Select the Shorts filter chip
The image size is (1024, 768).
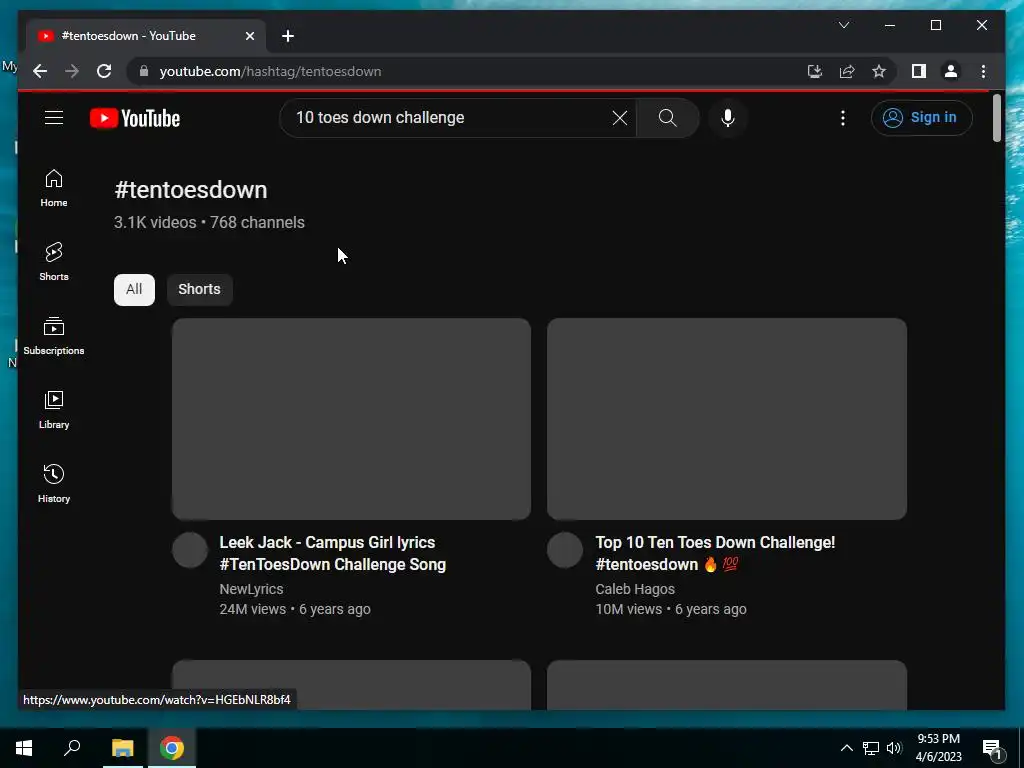(199, 289)
